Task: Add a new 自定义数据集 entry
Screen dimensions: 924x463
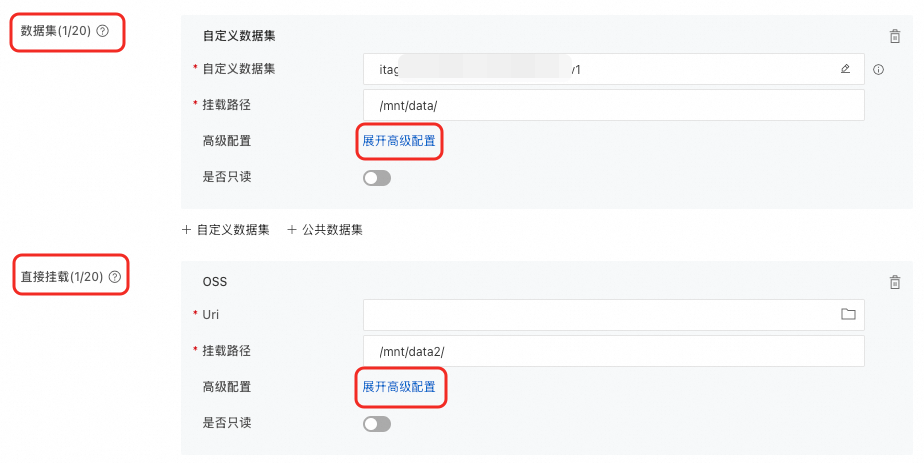Action: point(226,229)
